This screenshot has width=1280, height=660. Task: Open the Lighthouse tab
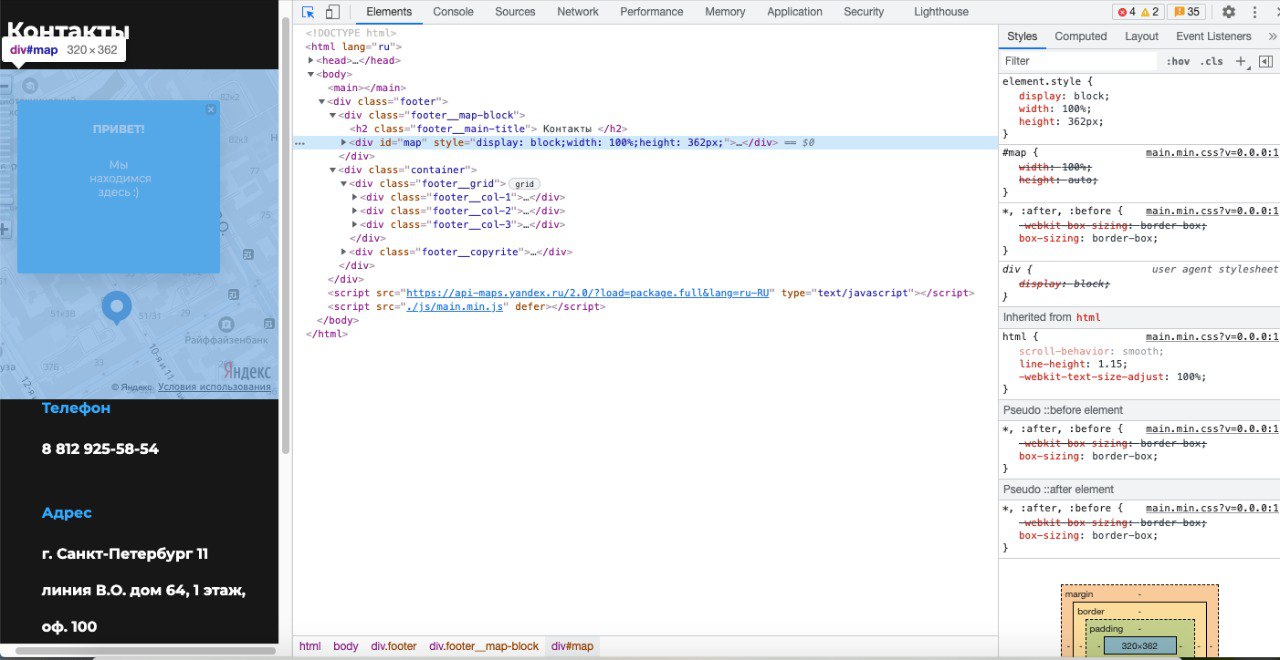click(x=941, y=12)
